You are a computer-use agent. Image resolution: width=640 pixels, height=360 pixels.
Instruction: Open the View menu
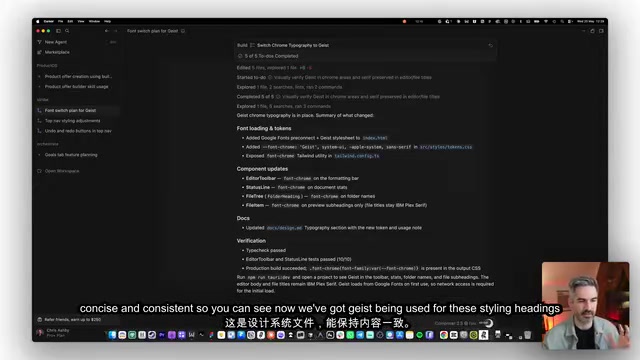pyautogui.click(x=81, y=21)
